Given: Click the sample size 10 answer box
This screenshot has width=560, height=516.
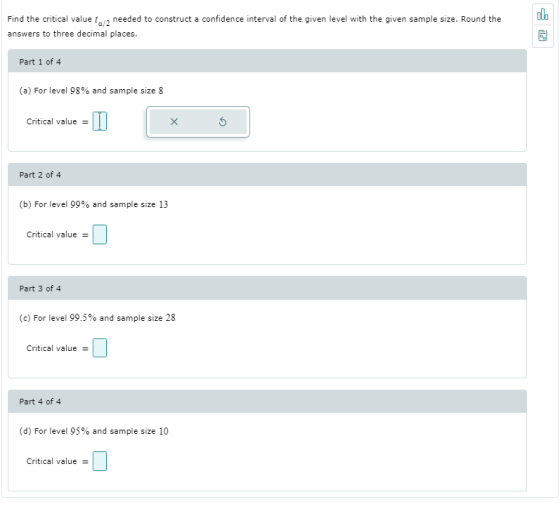Looking at the screenshot, I should coord(100,461).
